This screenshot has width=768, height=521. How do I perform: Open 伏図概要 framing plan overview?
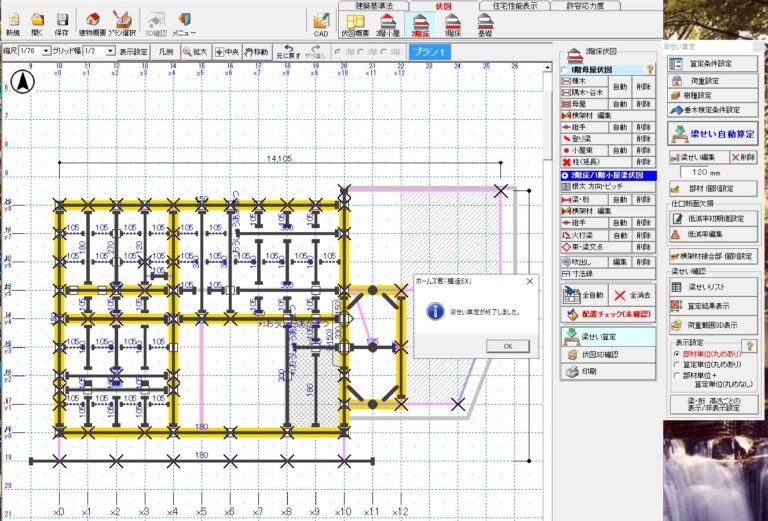355,25
